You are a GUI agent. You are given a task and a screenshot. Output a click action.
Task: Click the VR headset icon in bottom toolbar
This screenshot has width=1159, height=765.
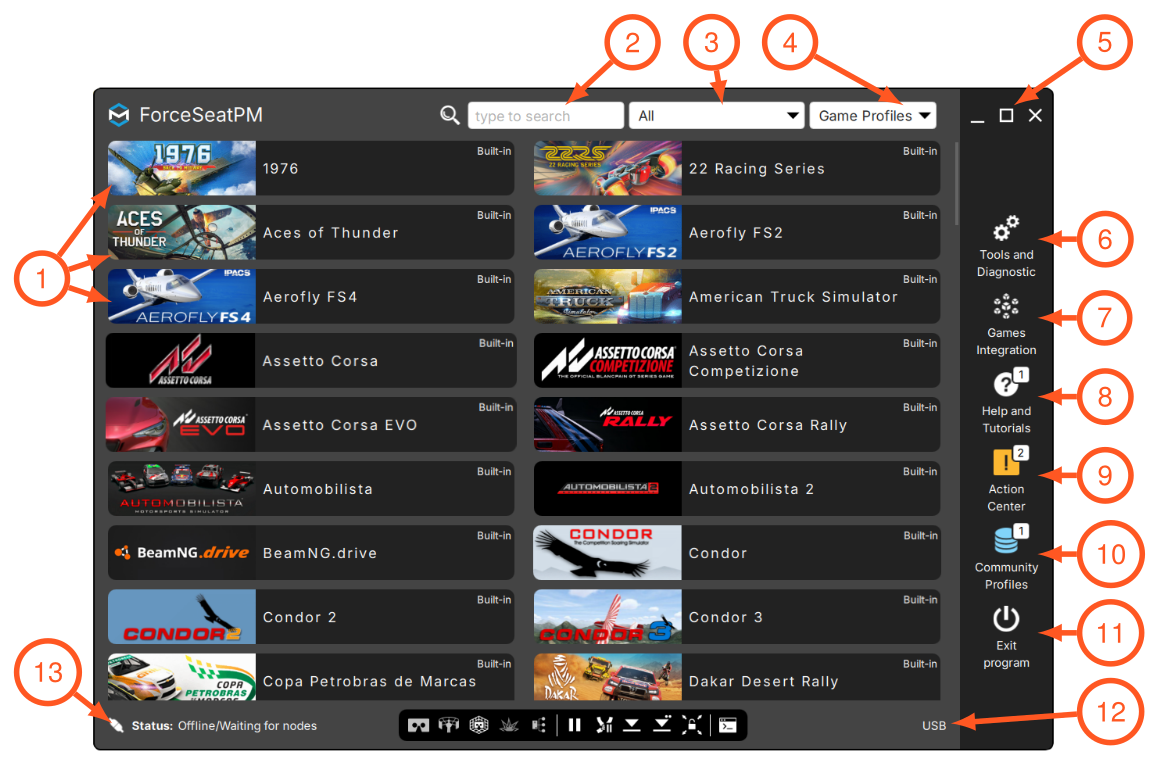(x=418, y=726)
